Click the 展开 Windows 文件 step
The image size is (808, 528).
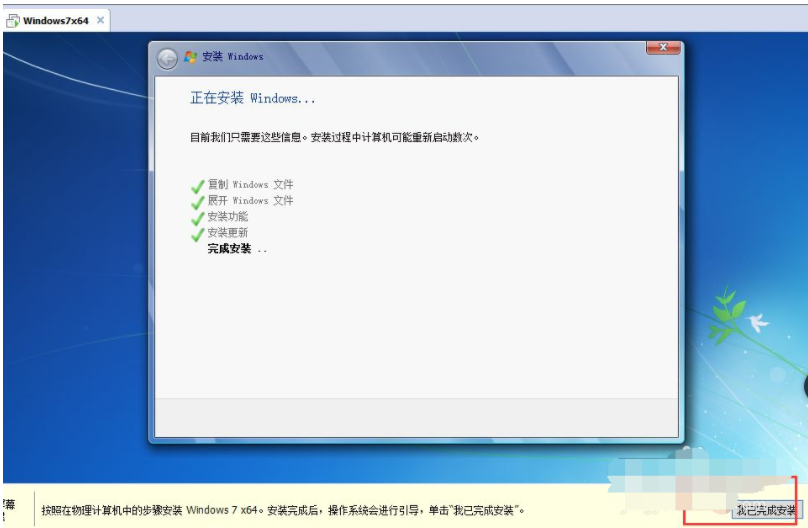pos(250,200)
